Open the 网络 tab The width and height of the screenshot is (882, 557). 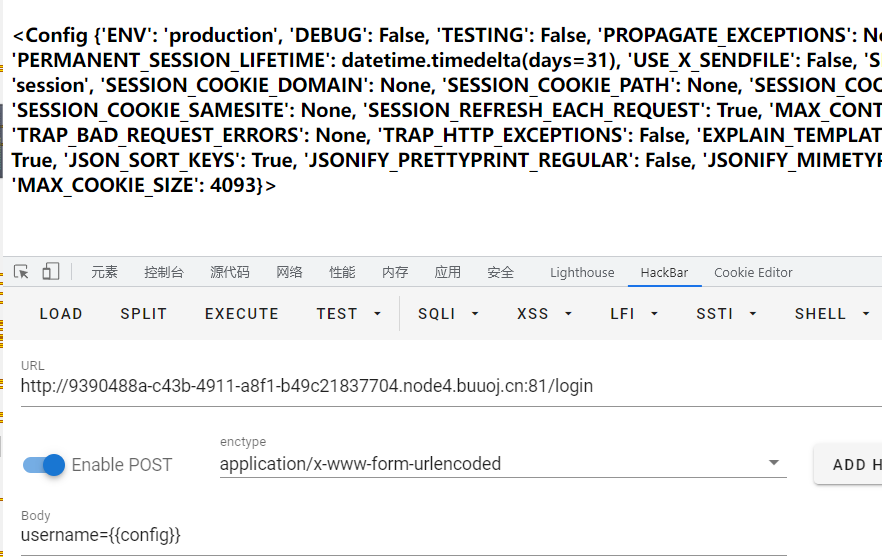(x=289, y=272)
